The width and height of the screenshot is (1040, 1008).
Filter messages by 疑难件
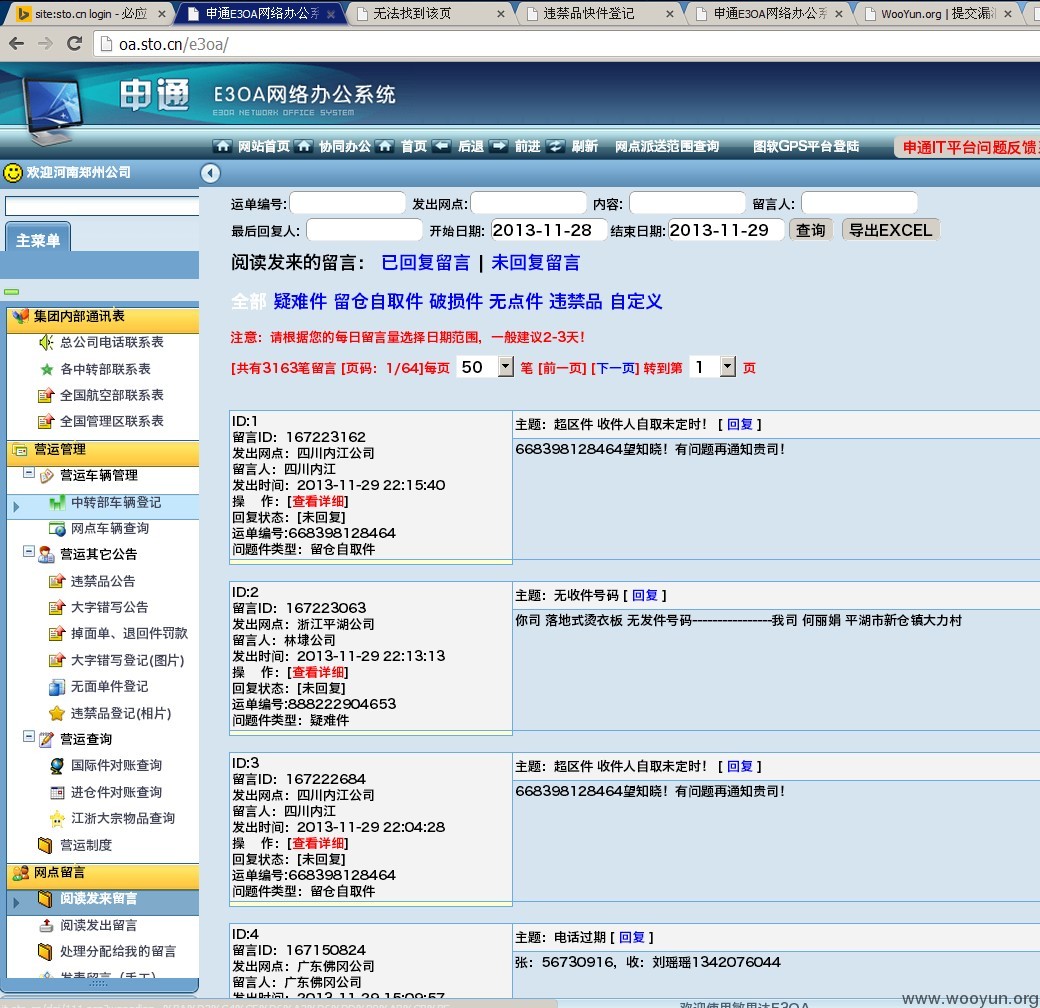300,302
